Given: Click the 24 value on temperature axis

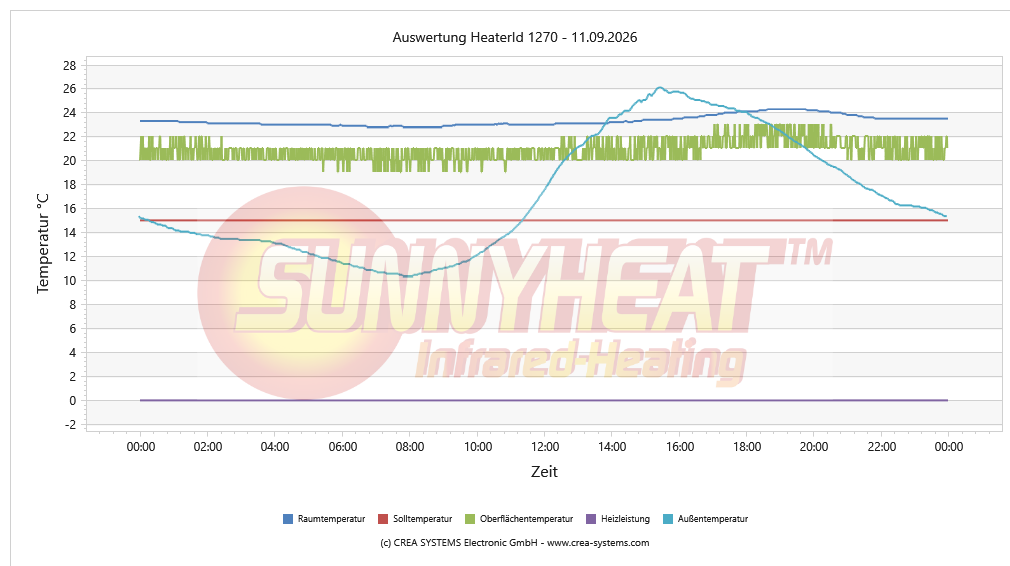Looking at the screenshot, I should pos(70,113).
